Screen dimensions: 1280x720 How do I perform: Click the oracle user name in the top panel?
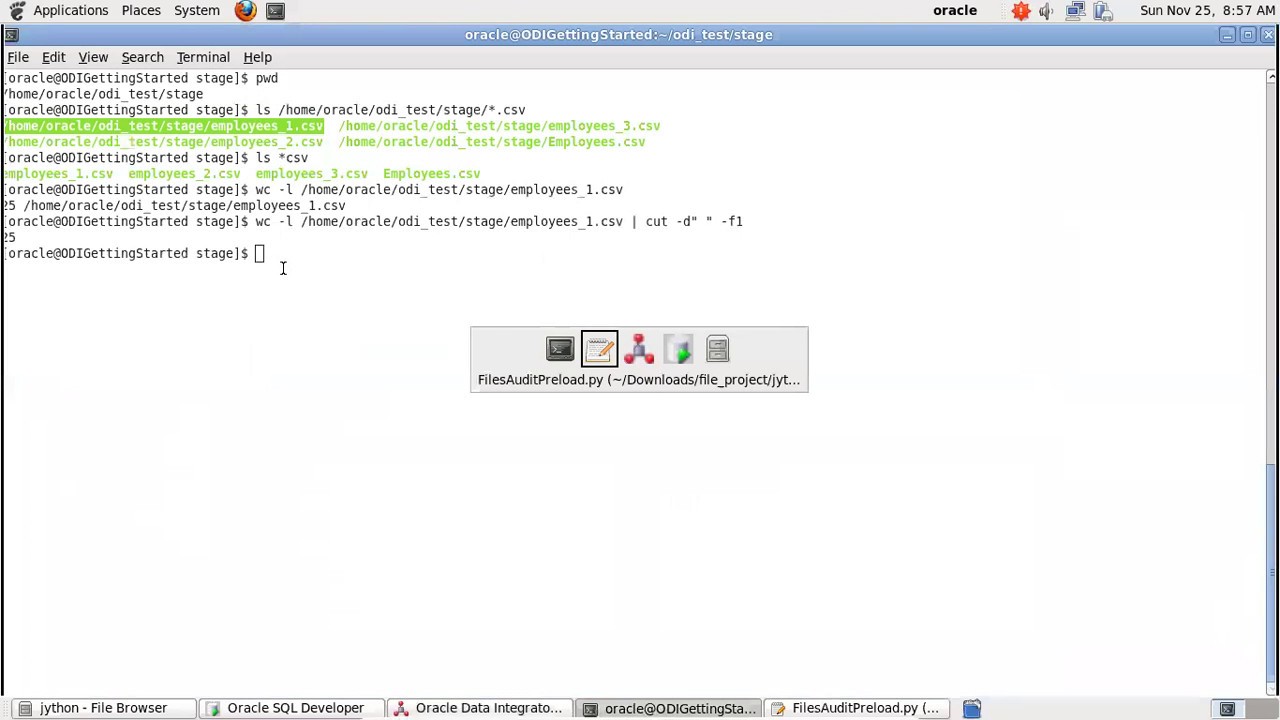pos(955,11)
